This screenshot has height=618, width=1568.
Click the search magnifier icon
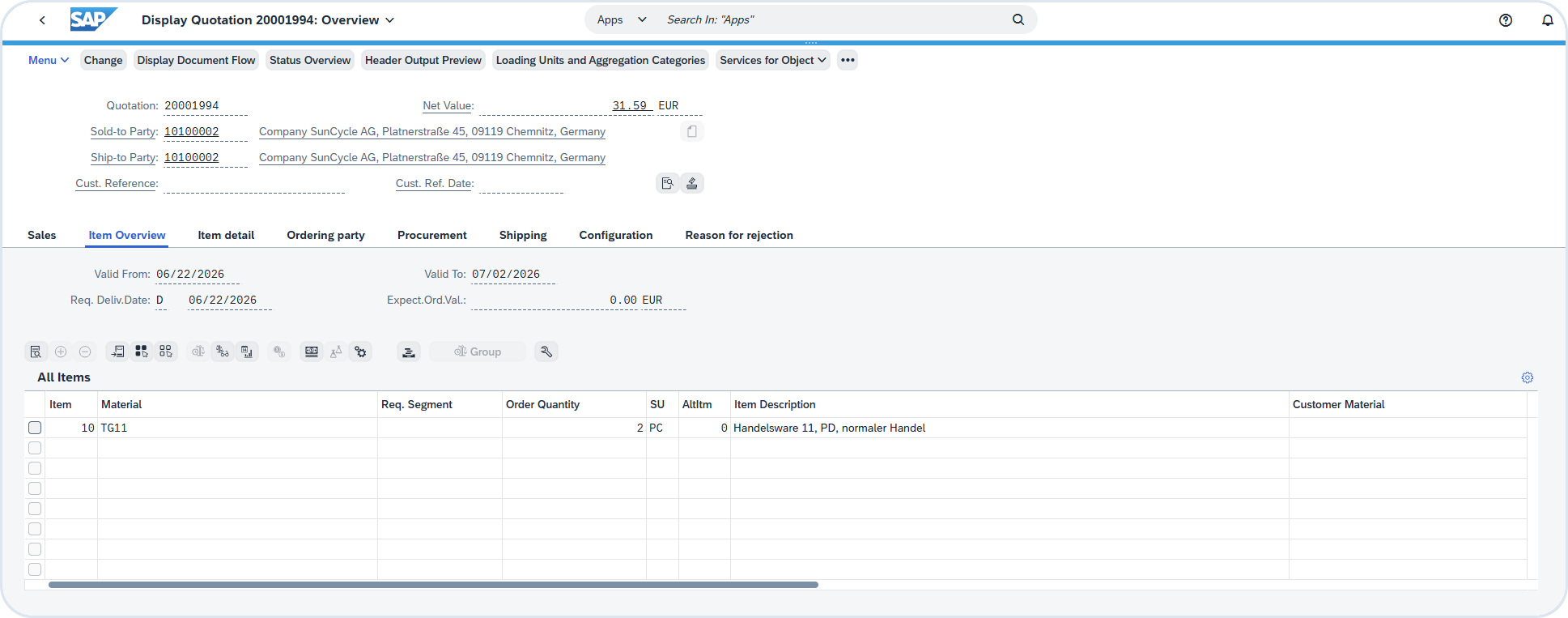pos(1018,19)
